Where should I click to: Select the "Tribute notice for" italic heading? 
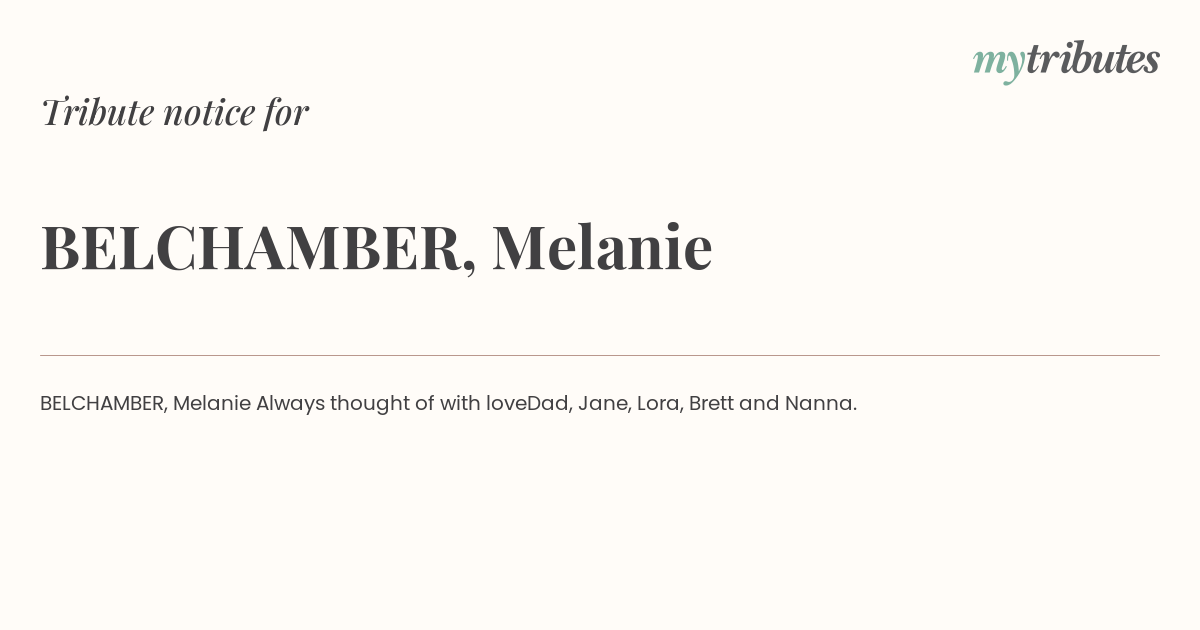pos(175,112)
